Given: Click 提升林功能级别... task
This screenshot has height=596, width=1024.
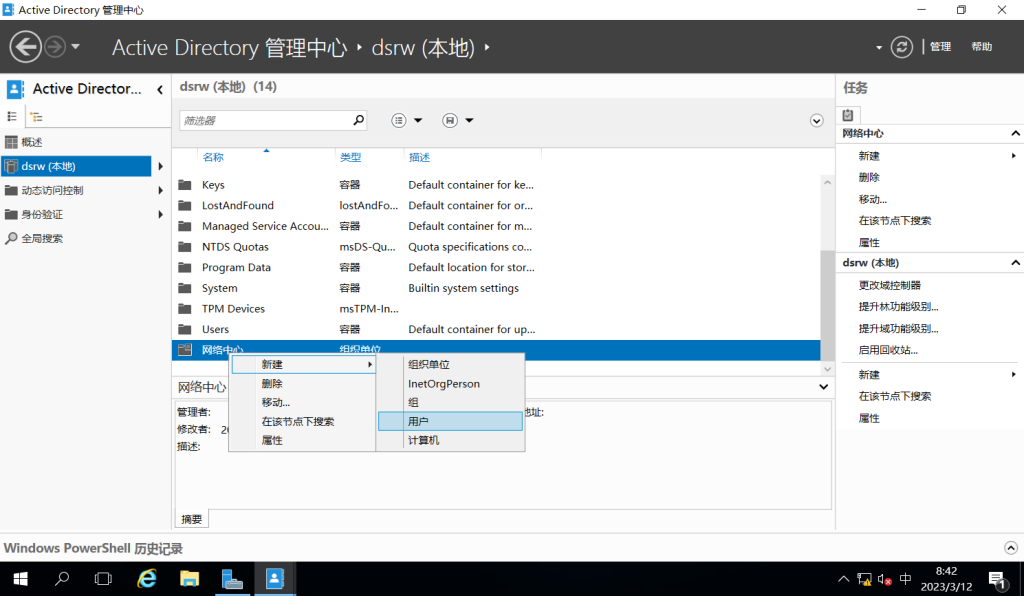Looking at the screenshot, I should coord(898,307).
